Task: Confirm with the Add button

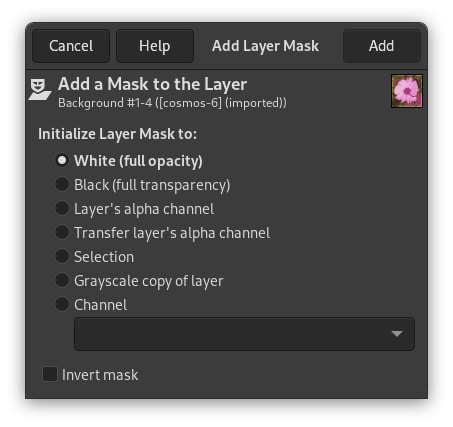Action: click(x=382, y=46)
